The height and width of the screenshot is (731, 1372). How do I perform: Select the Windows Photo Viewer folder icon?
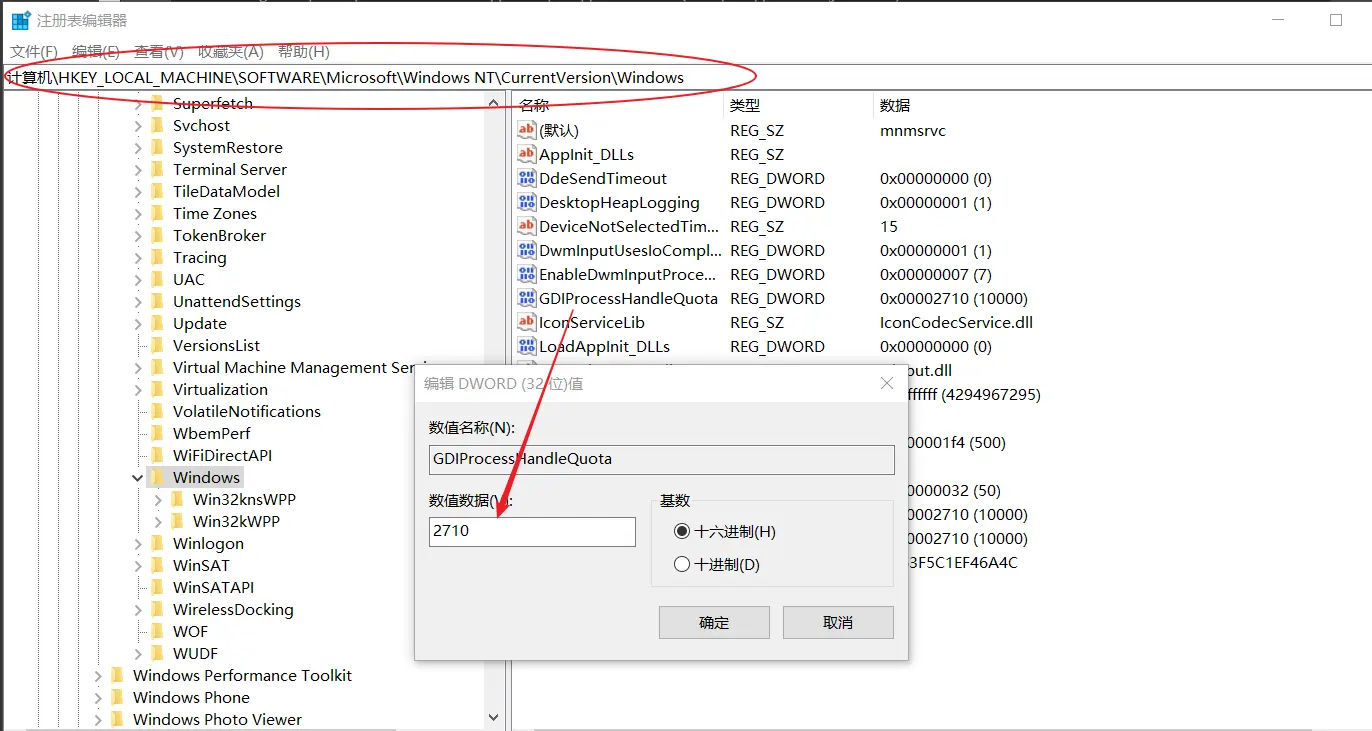[117, 719]
